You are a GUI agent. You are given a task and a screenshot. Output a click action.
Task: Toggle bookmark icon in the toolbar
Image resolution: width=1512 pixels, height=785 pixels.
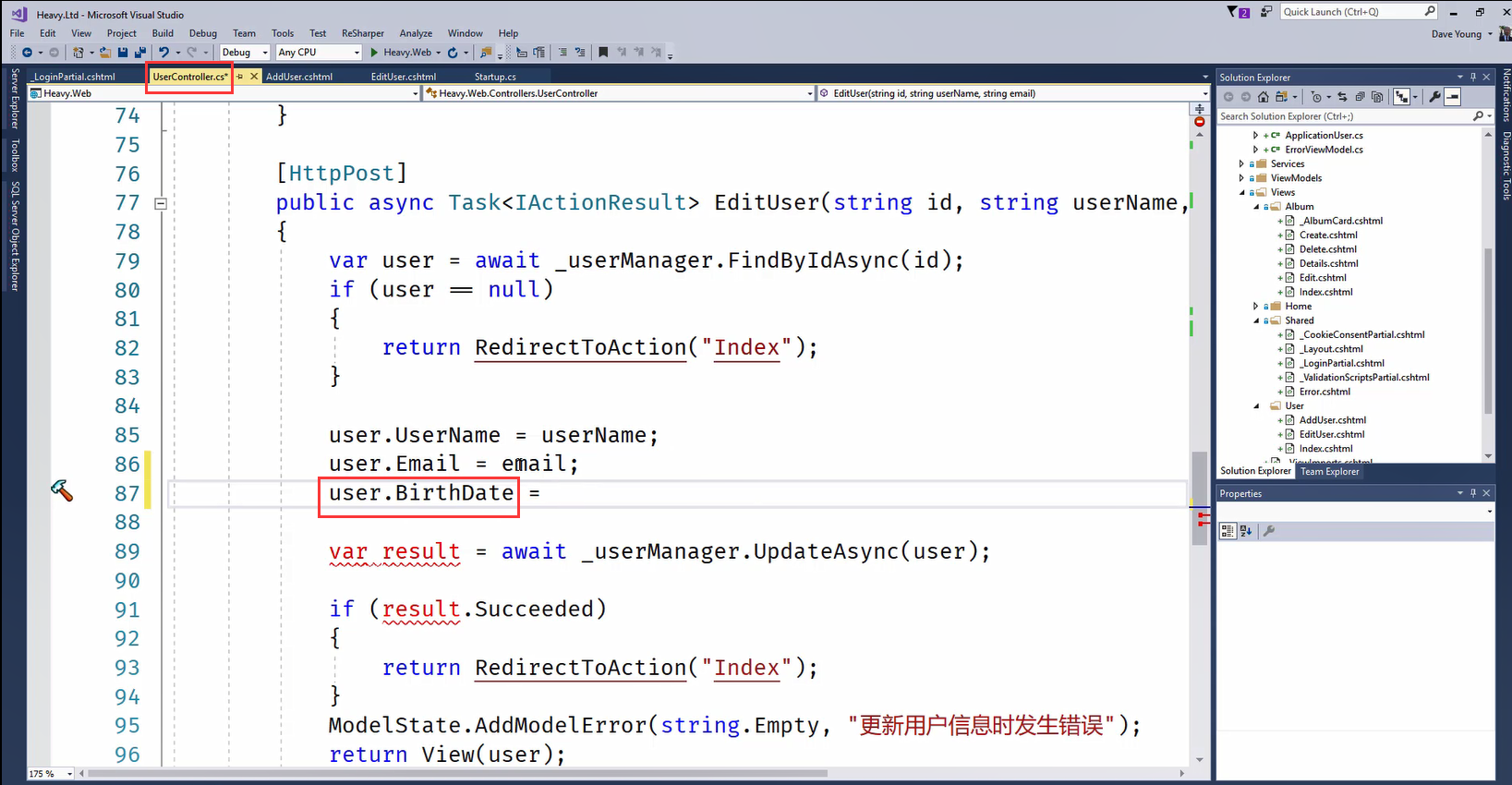pyautogui.click(x=603, y=53)
